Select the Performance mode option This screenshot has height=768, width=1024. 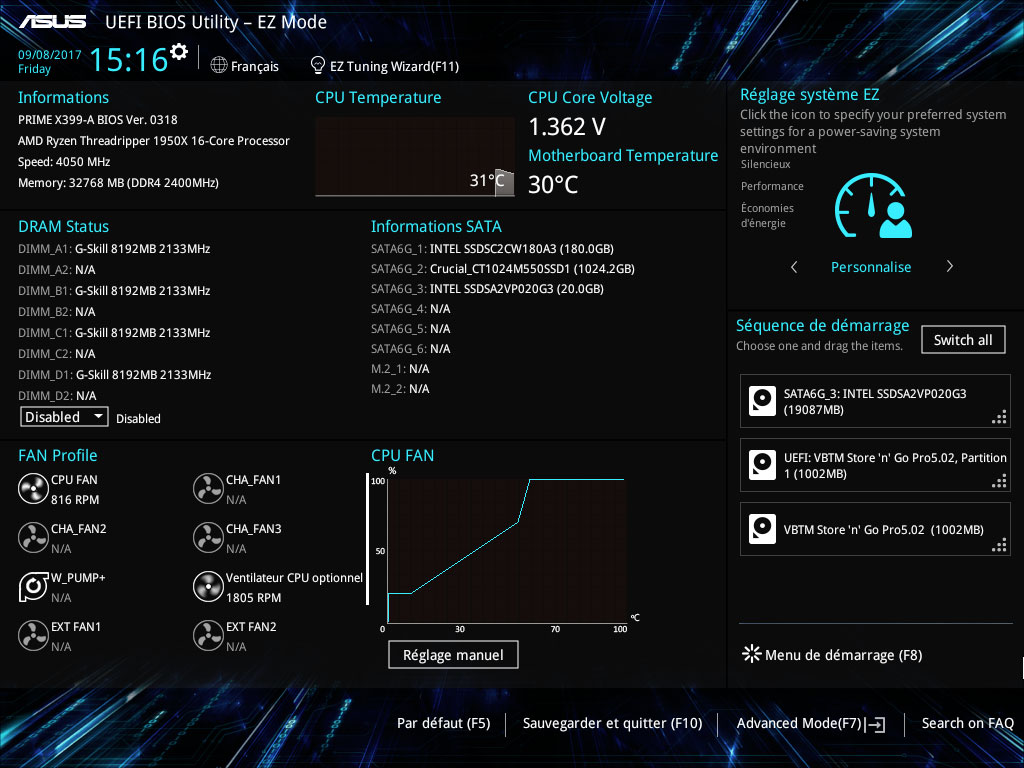point(772,186)
